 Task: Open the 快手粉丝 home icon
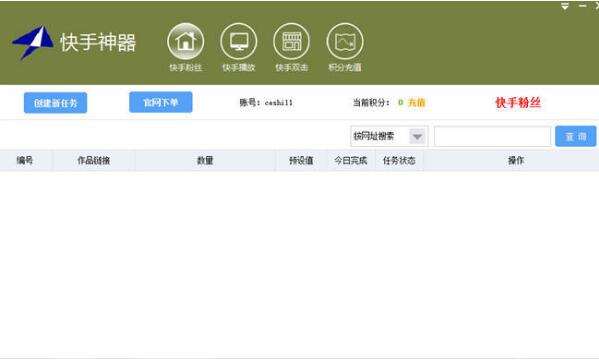(185, 41)
